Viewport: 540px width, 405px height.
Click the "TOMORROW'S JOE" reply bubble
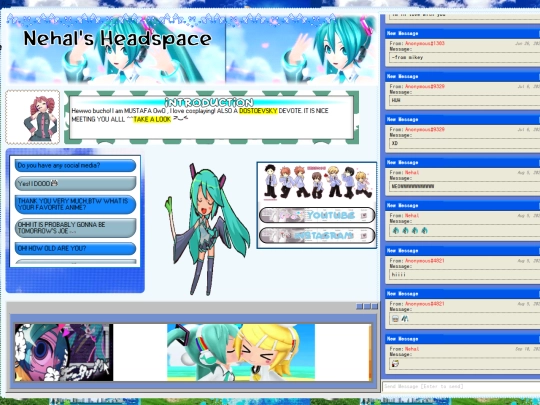coord(75,228)
